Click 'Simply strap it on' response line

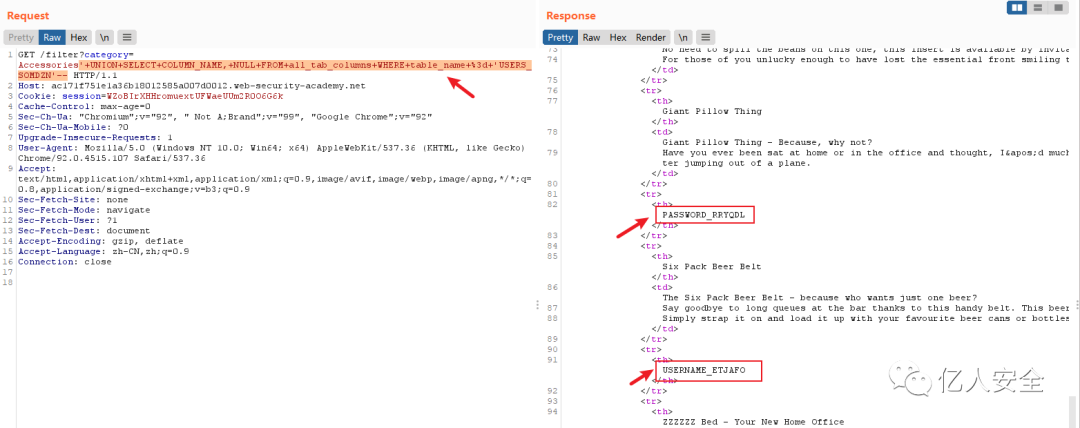(x=865, y=318)
